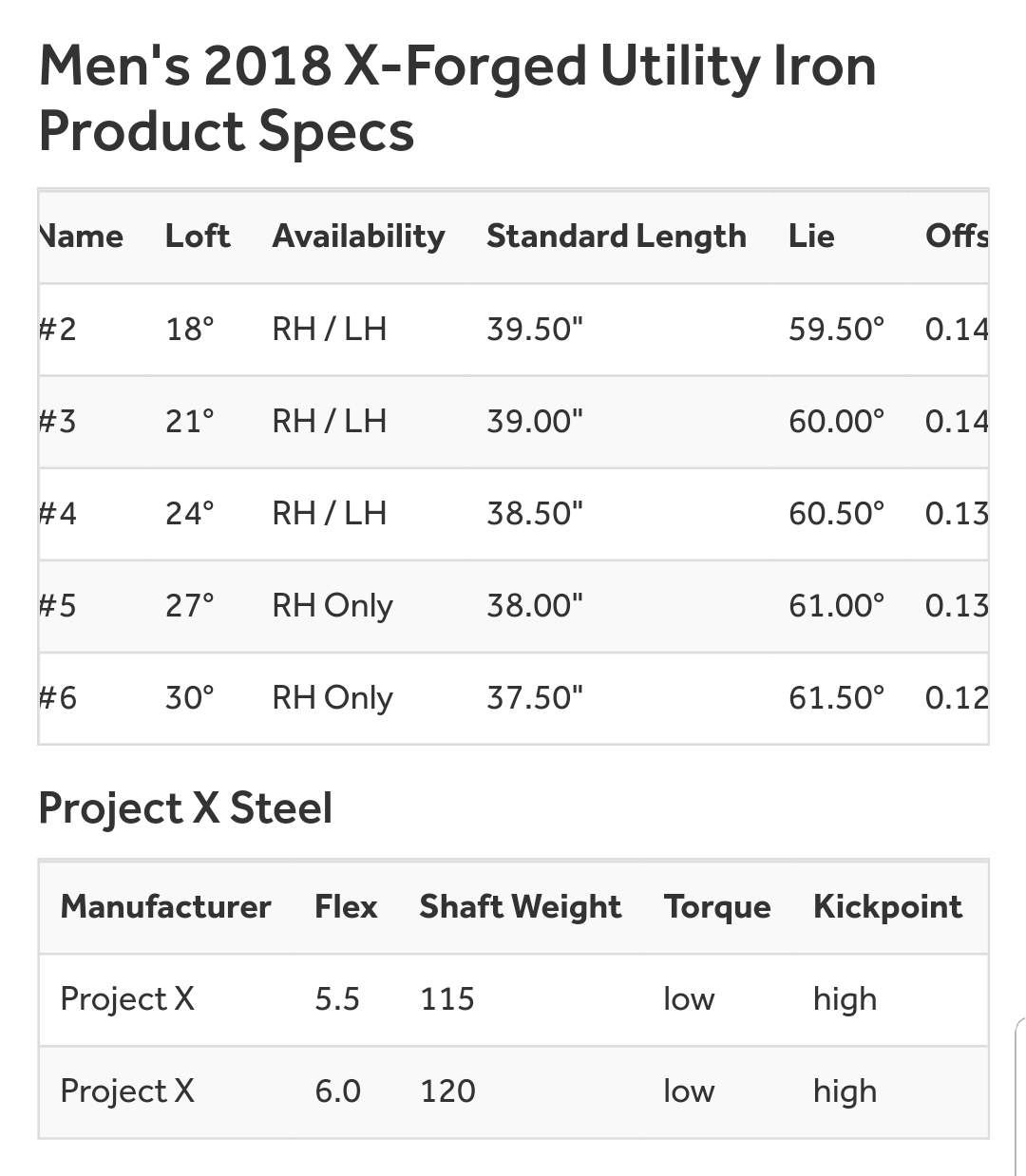Click the partially visible Offset column header
1026x1176 pixels.
tap(956, 236)
